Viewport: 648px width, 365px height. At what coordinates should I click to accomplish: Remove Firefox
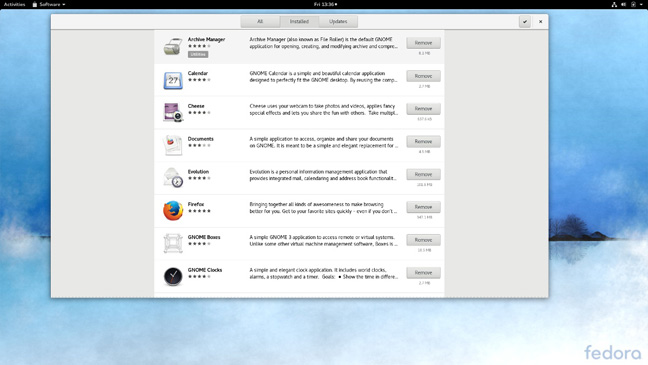point(423,207)
